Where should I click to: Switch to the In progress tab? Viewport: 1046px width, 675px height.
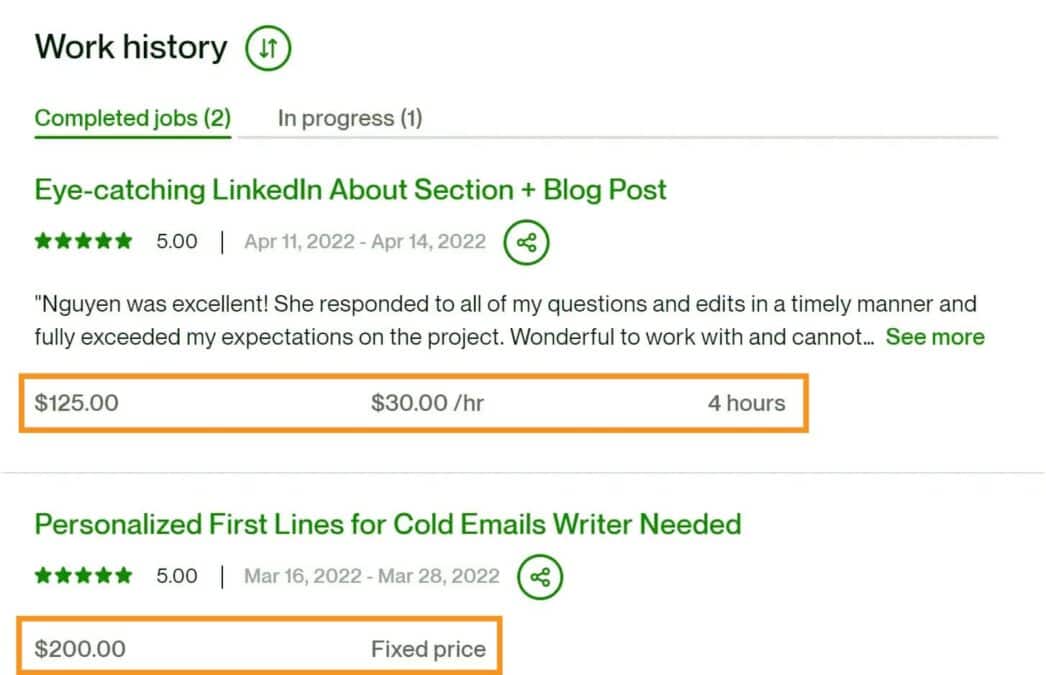pos(349,117)
